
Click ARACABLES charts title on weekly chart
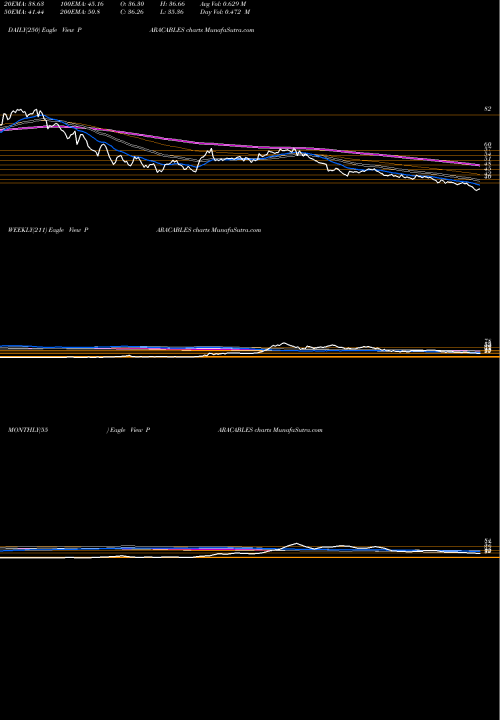pyautogui.click(x=208, y=230)
